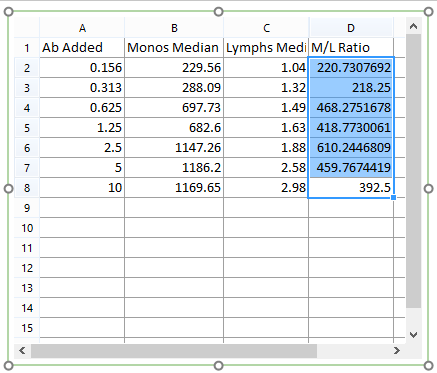Click the horizontal scrollbar thumb
Image resolution: width=437 pixels, height=373 pixels.
point(174,351)
